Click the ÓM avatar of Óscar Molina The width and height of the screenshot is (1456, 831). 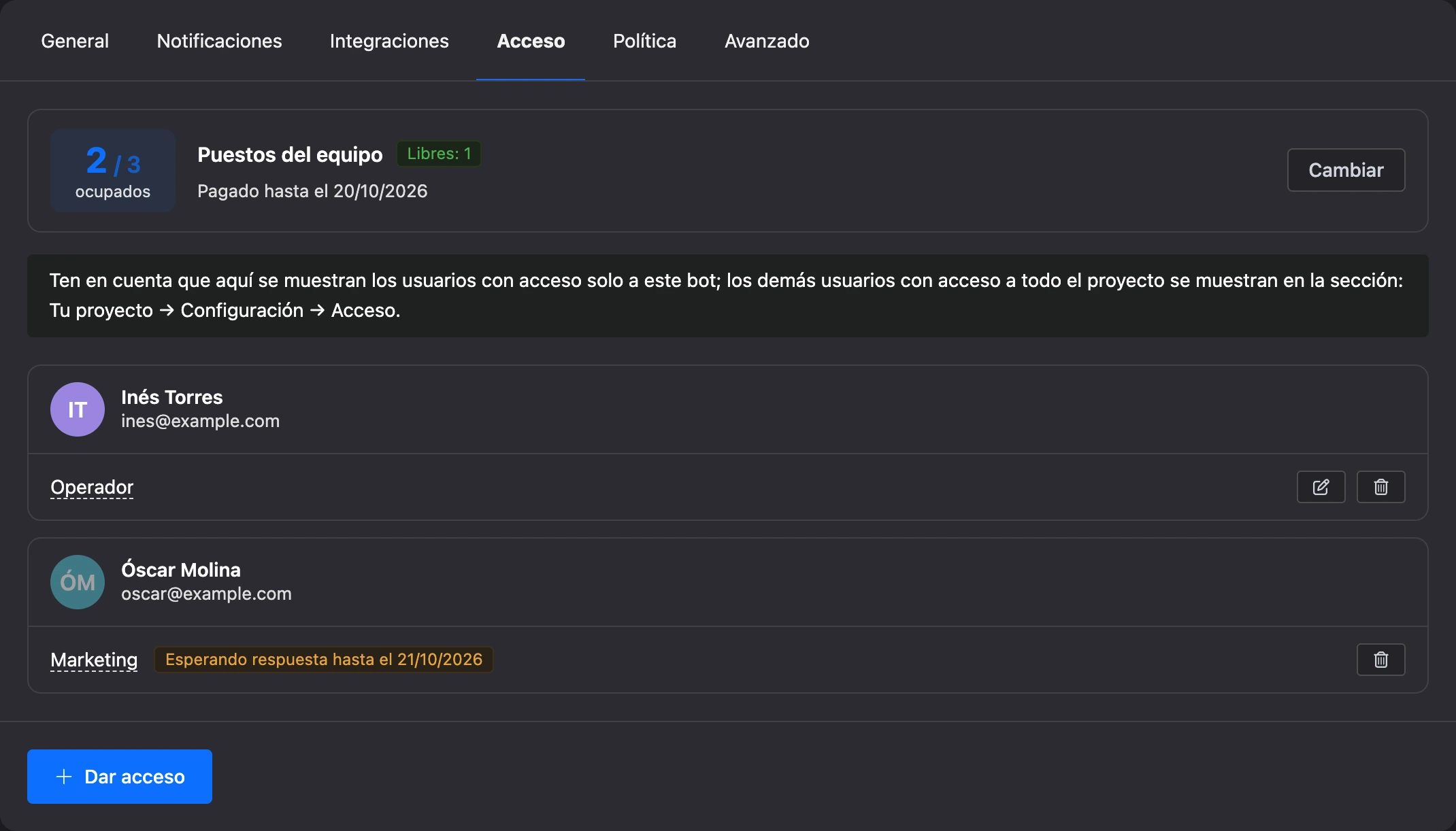(78, 582)
